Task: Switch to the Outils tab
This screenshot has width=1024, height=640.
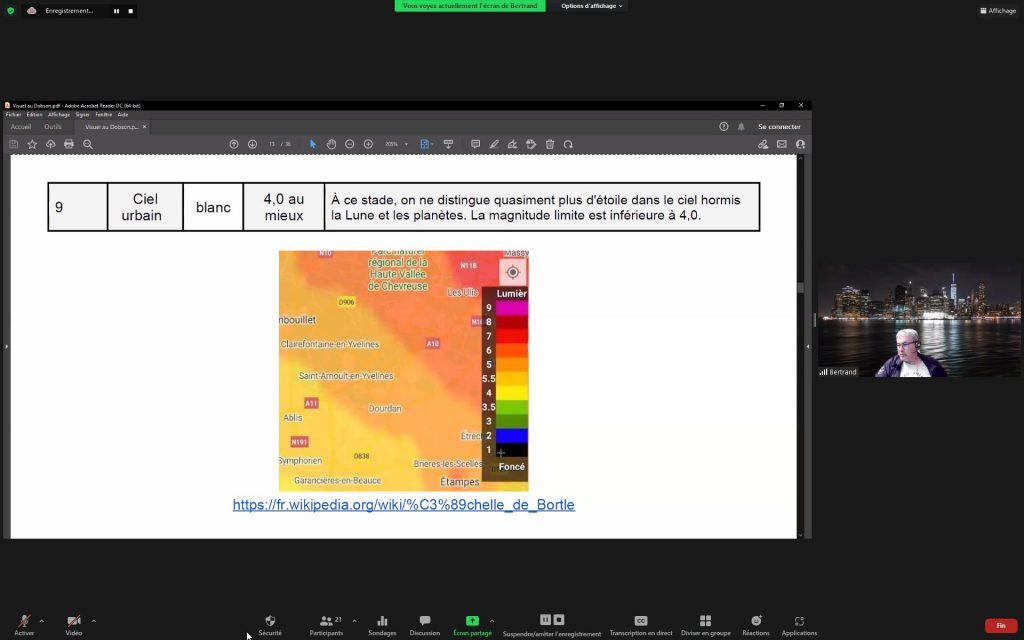Action: [53, 127]
